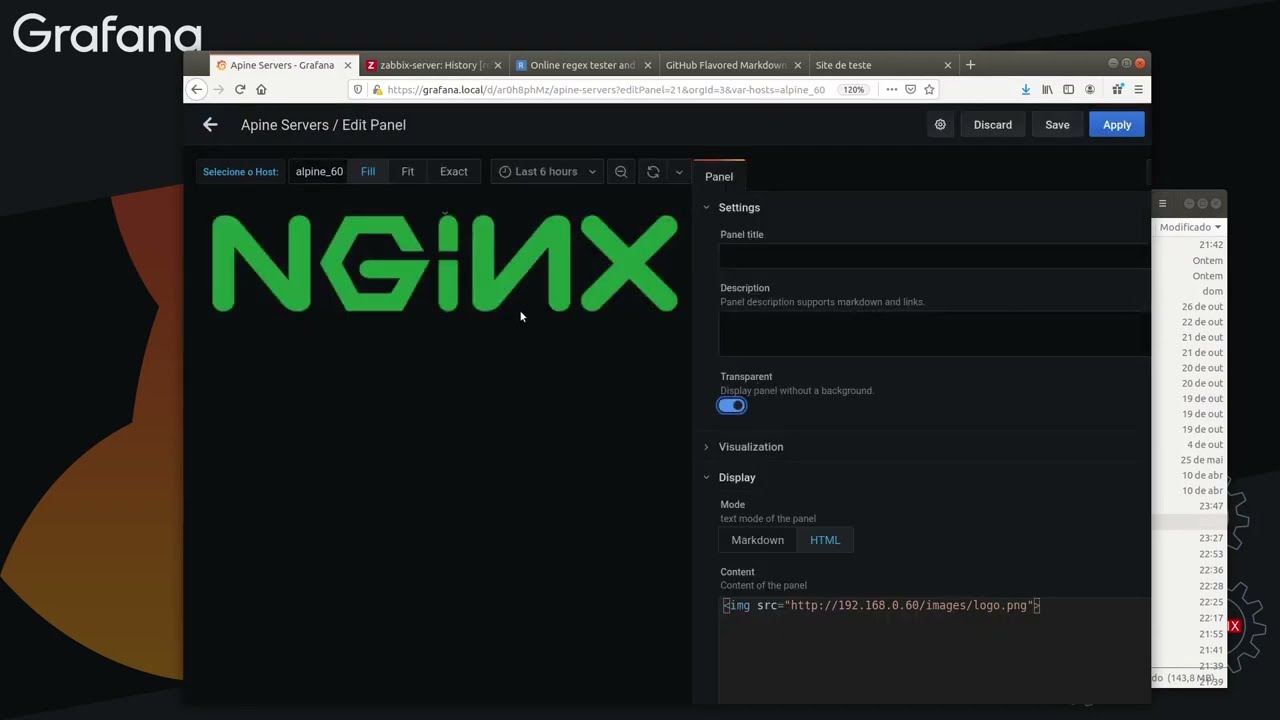
Task: Close the Site de teste tab
Action: (948, 65)
